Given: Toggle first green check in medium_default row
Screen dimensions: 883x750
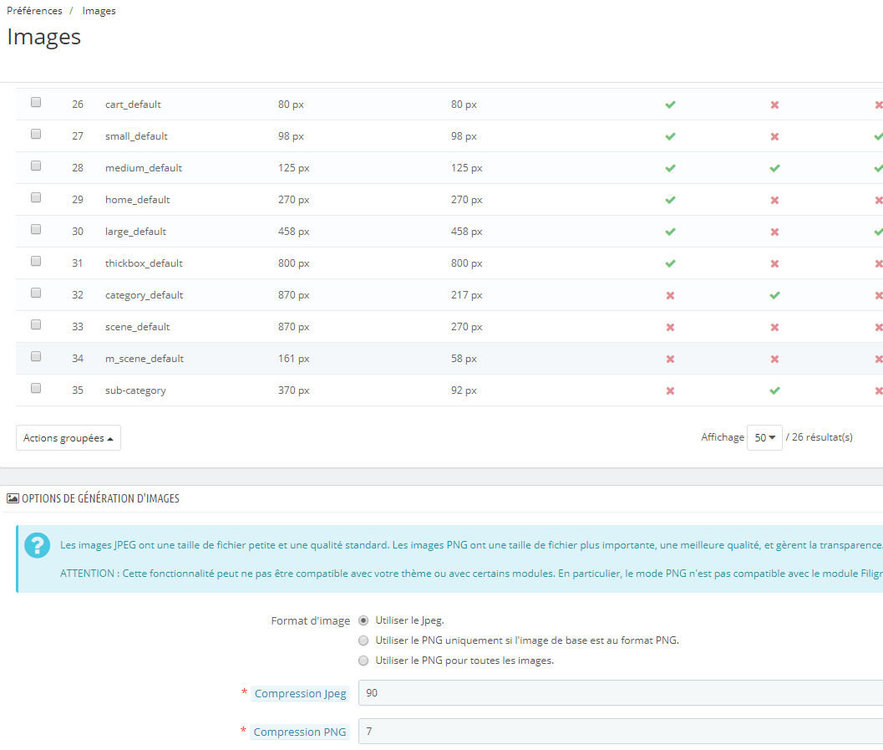Looking at the screenshot, I should pos(670,168).
